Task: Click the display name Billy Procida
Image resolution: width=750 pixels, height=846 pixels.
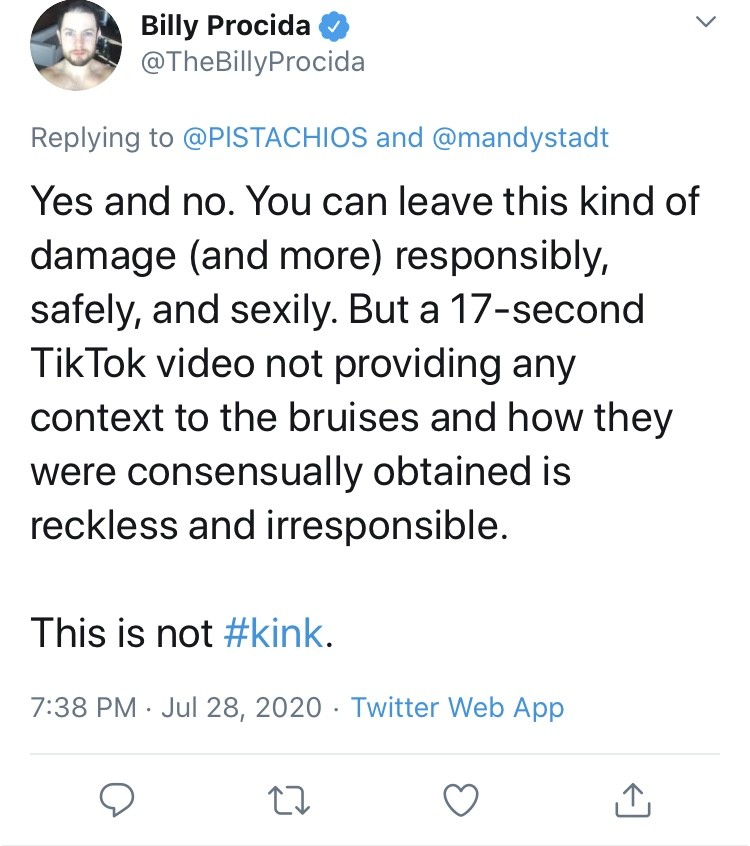Action: pyautogui.click(x=225, y=25)
